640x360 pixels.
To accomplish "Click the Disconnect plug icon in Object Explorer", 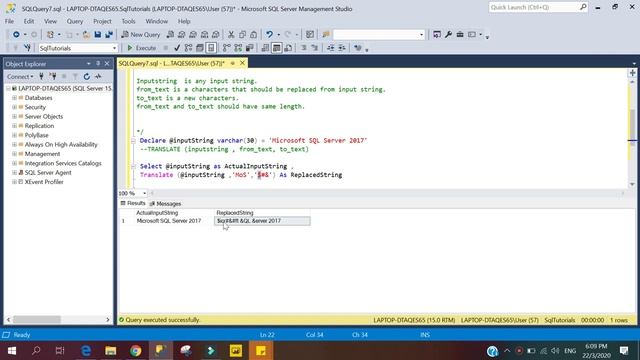I will pyautogui.click(x=53, y=76).
